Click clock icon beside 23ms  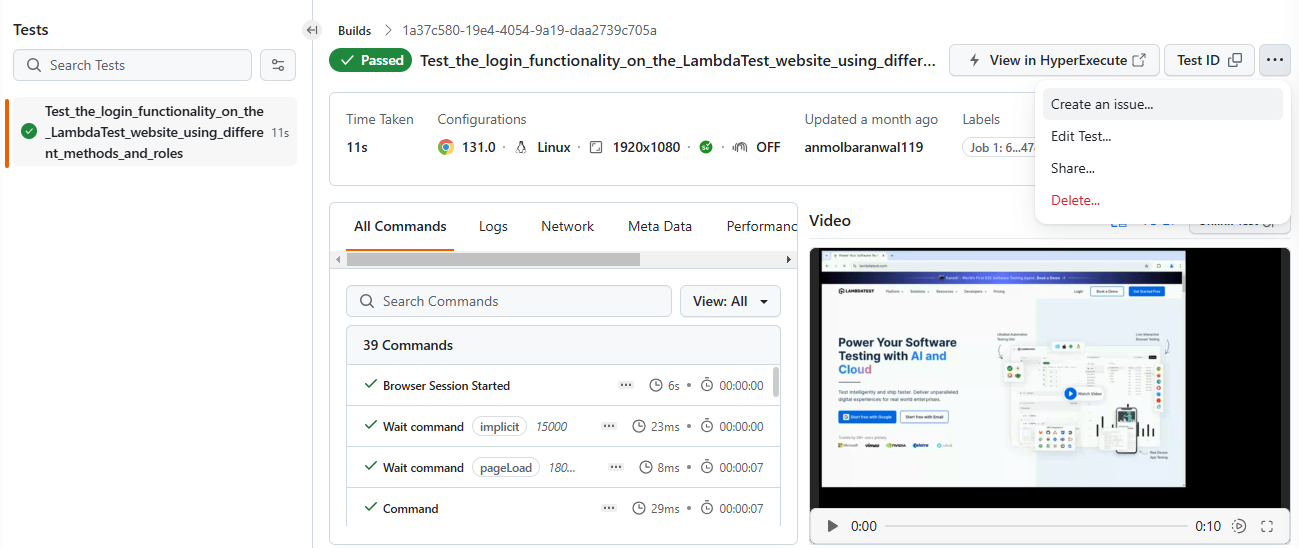pos(639,426)
